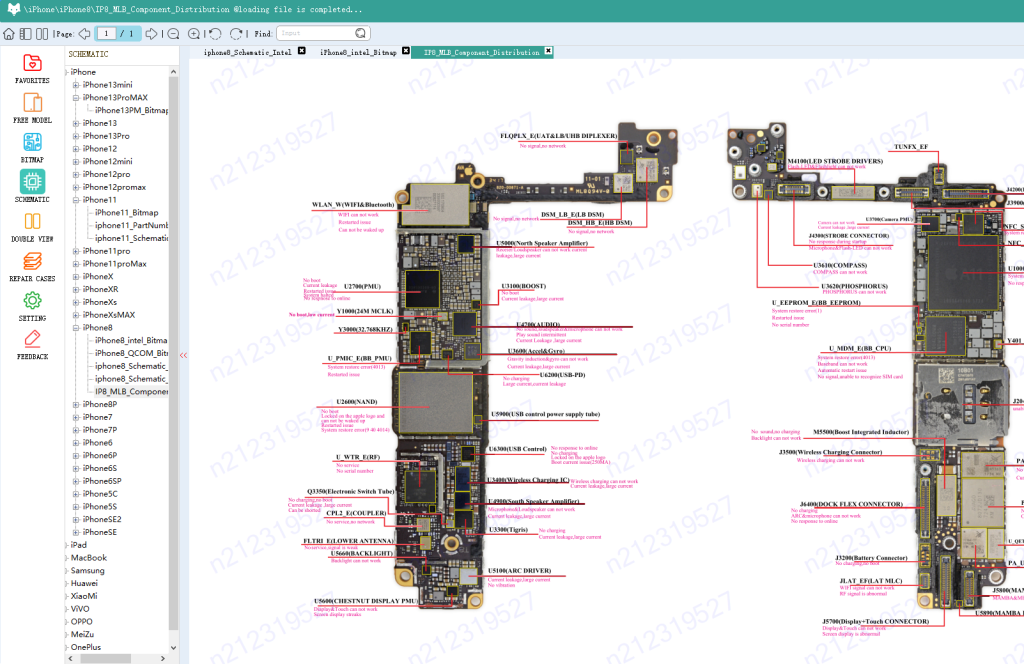Open iPhone13PM_Bitmap file in tree
This screenshot has width=1024, height=664.
(x=131, y=110)
